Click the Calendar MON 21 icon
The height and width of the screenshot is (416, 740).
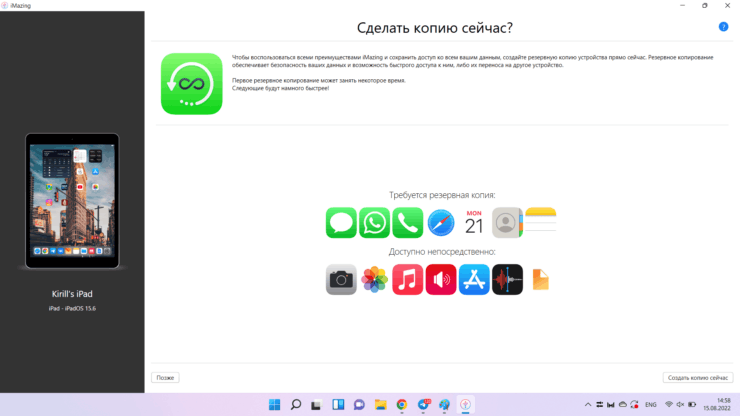click(x=474, y=222)
